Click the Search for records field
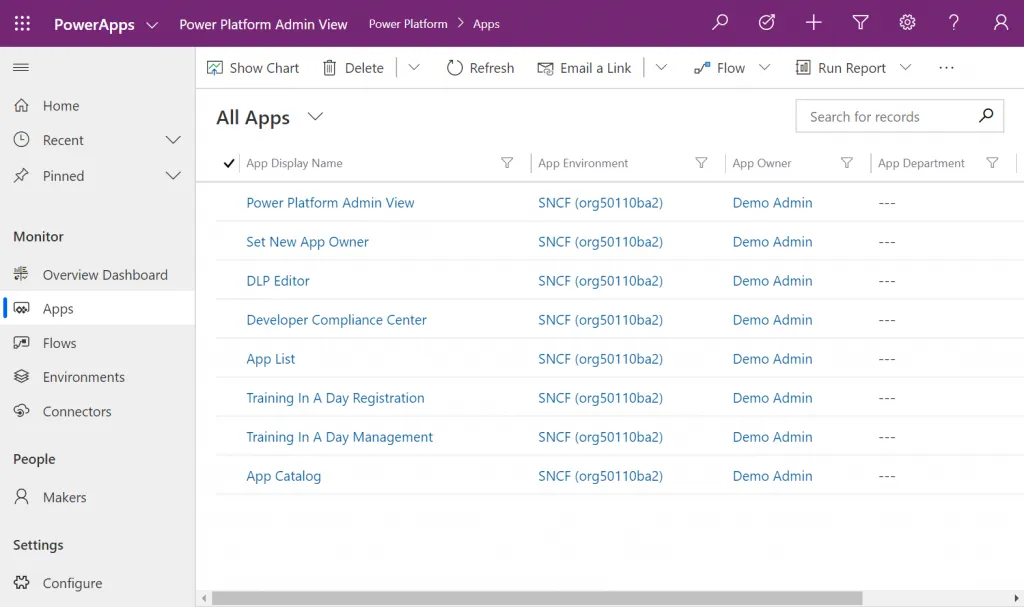Viewport: 1024px width, 607px height. click(899, 116)
